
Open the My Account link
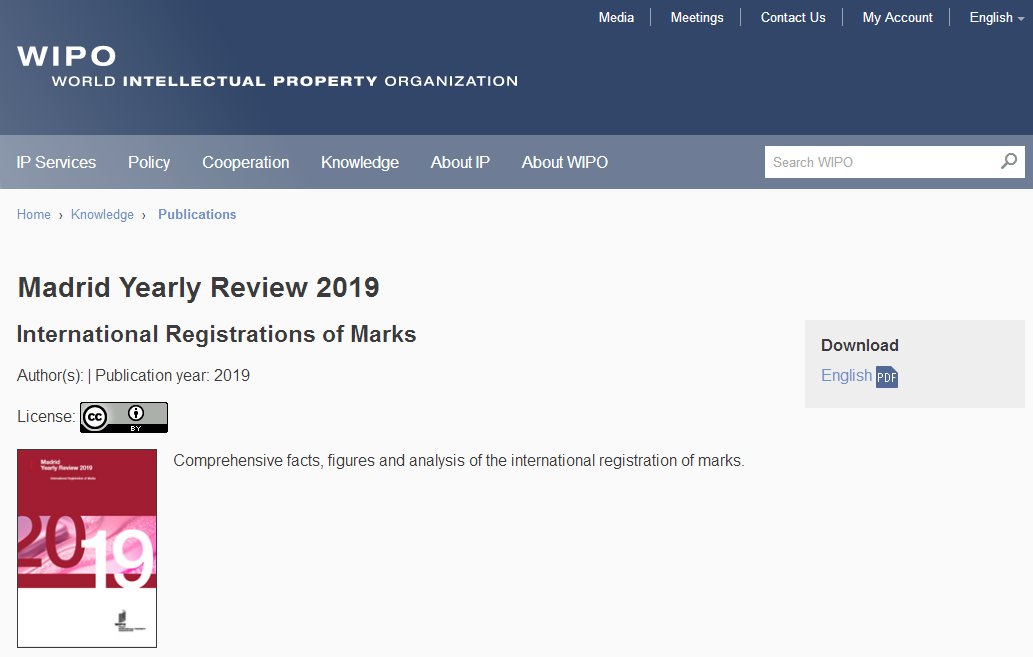(897, 17)
